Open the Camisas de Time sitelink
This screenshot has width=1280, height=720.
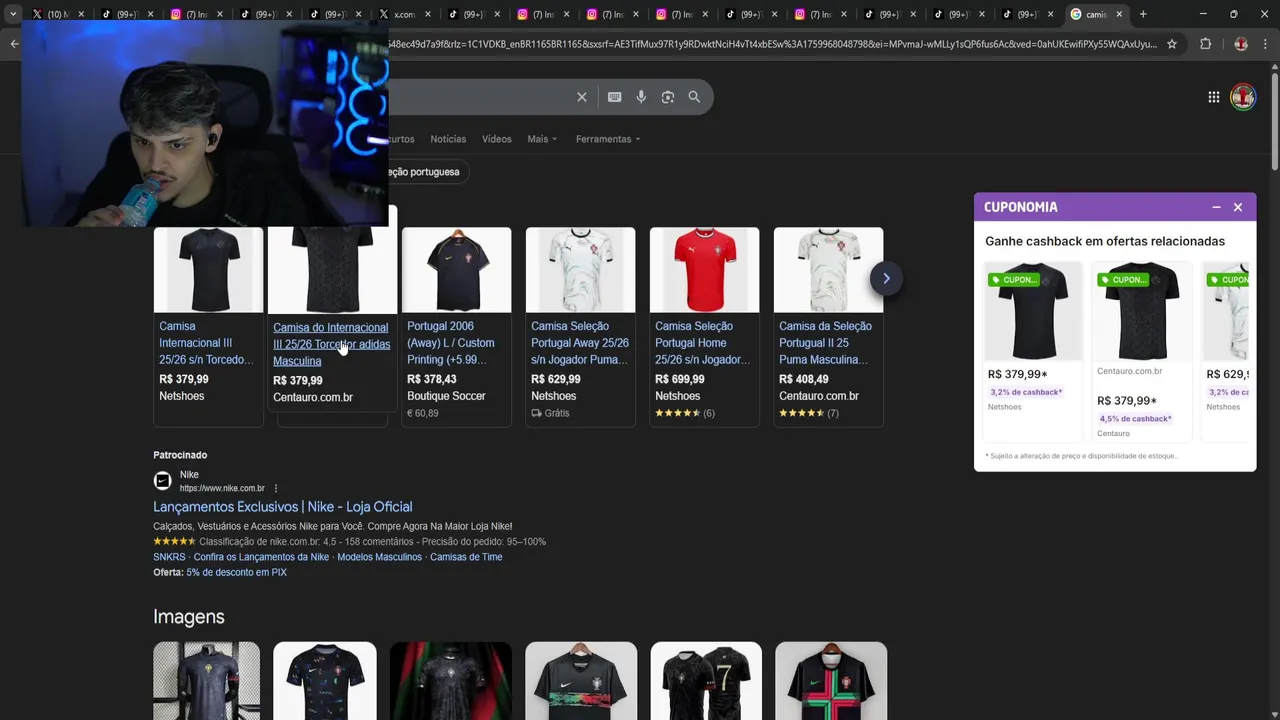click(466, 557)
